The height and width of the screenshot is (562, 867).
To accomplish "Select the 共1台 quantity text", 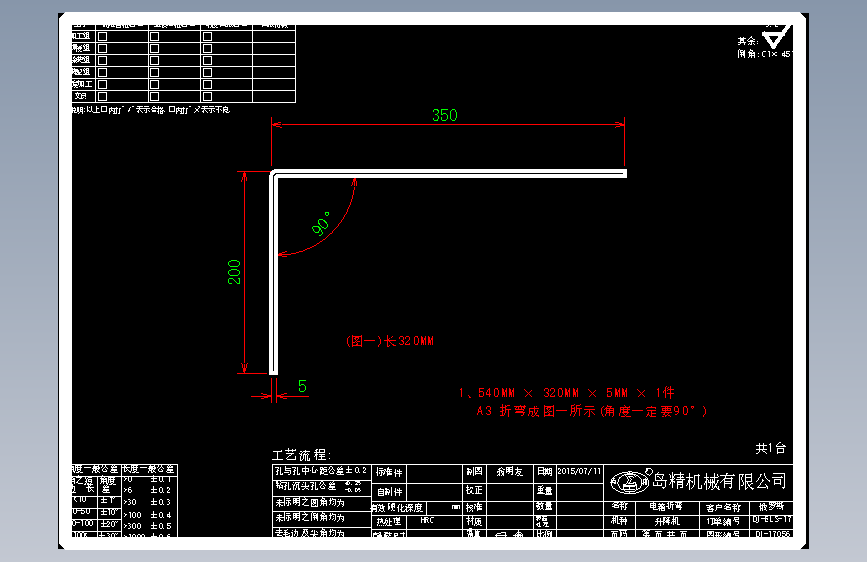I will point(771,448).
